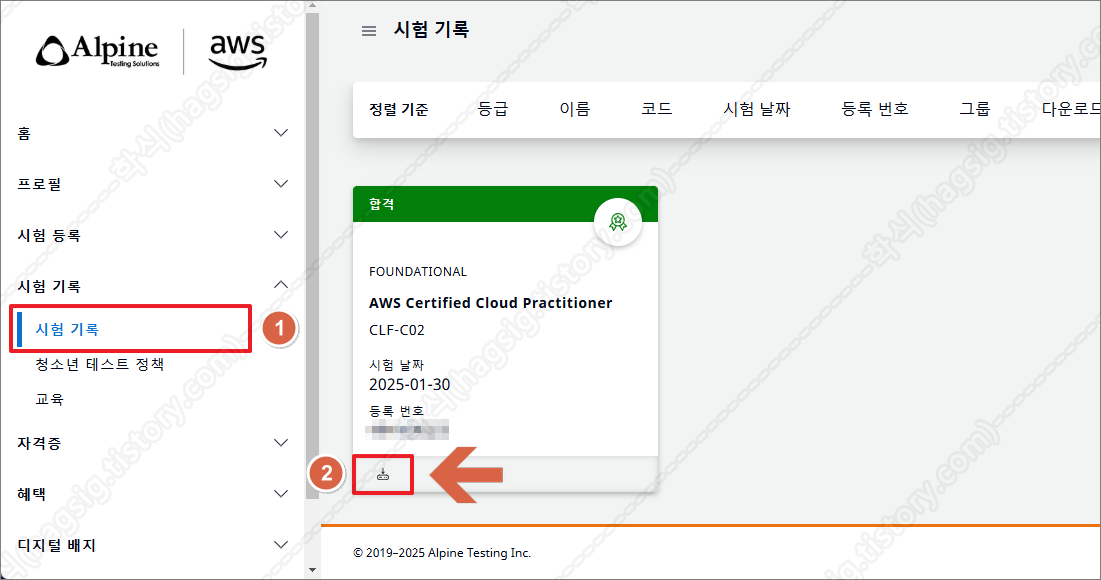
Task: Expand the 자격증 menu chevron
Action: 281,442
